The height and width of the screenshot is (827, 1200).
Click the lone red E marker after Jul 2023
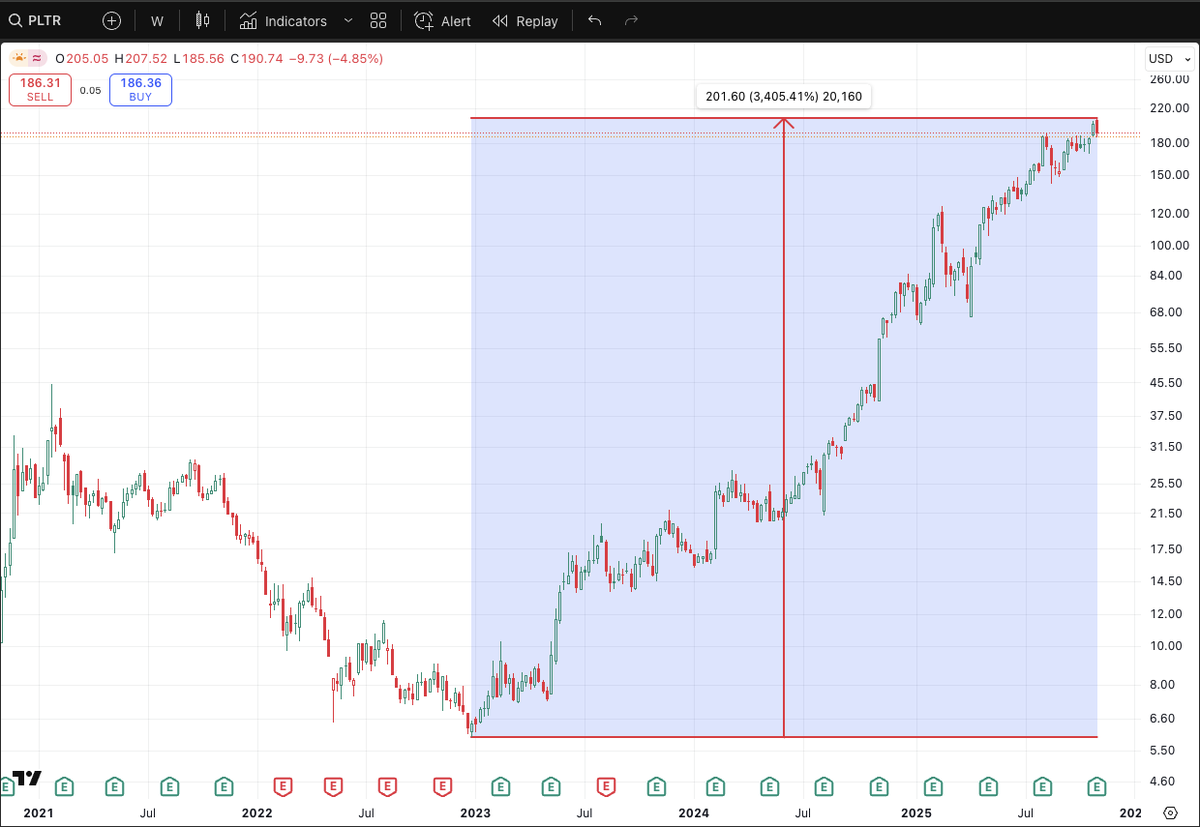coord(606,786)
